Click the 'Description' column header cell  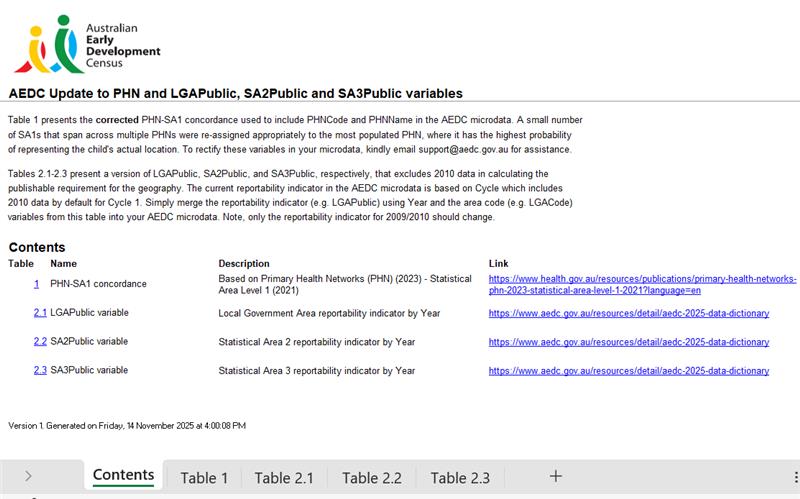click(244, 263)
